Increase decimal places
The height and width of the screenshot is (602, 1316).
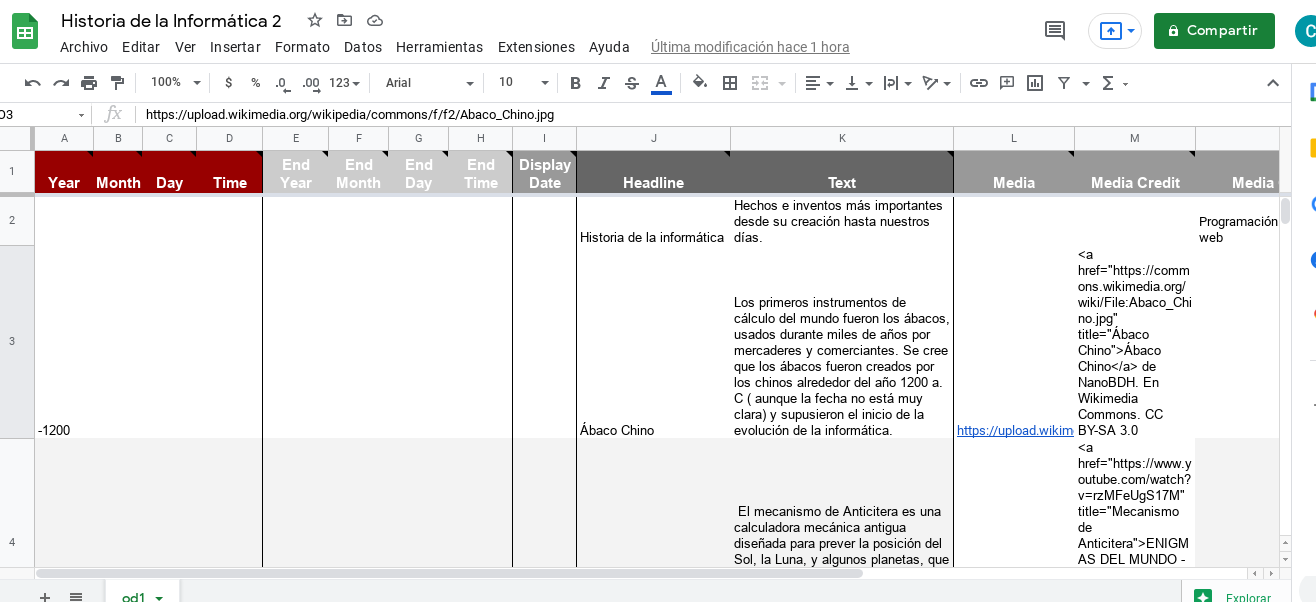click(x=311, y=83)
